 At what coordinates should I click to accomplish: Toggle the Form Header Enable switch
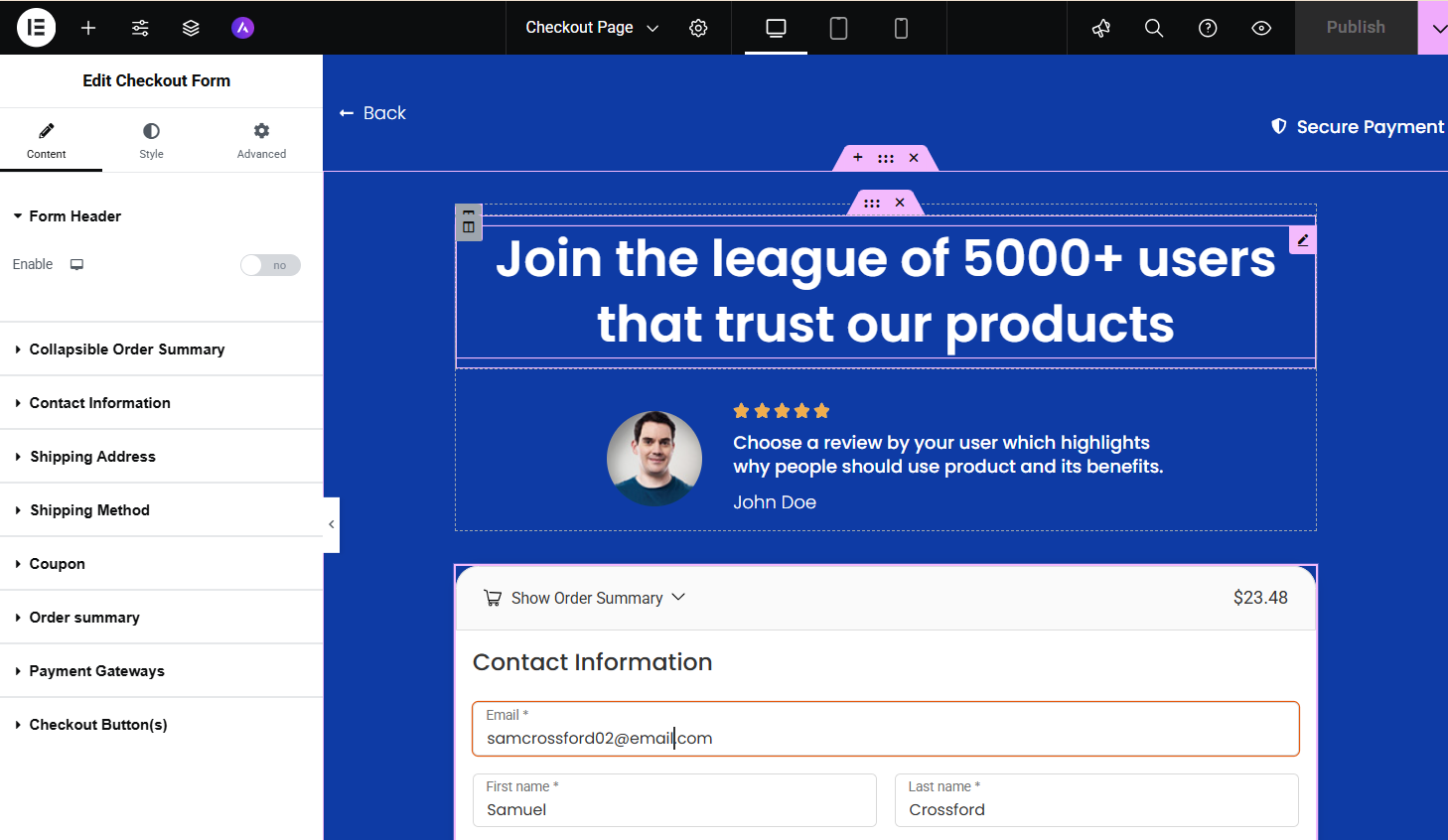pyautogui.click(x=270, y=265)
